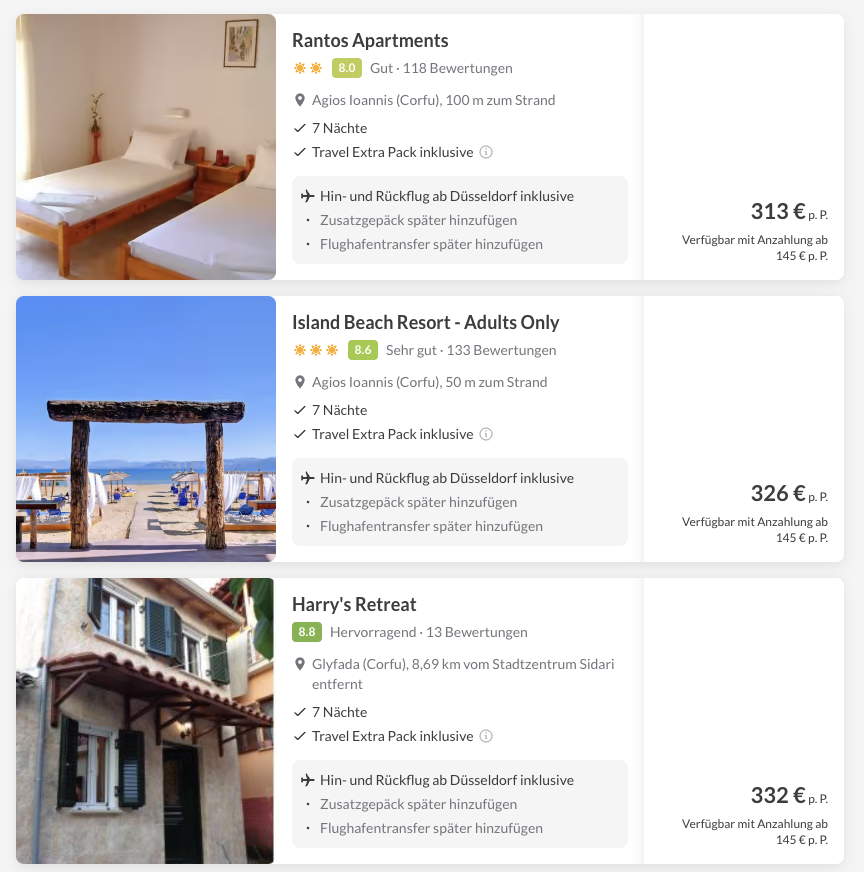Click the 8.0 rating badge for Rantos Apartments

[346, 68]
